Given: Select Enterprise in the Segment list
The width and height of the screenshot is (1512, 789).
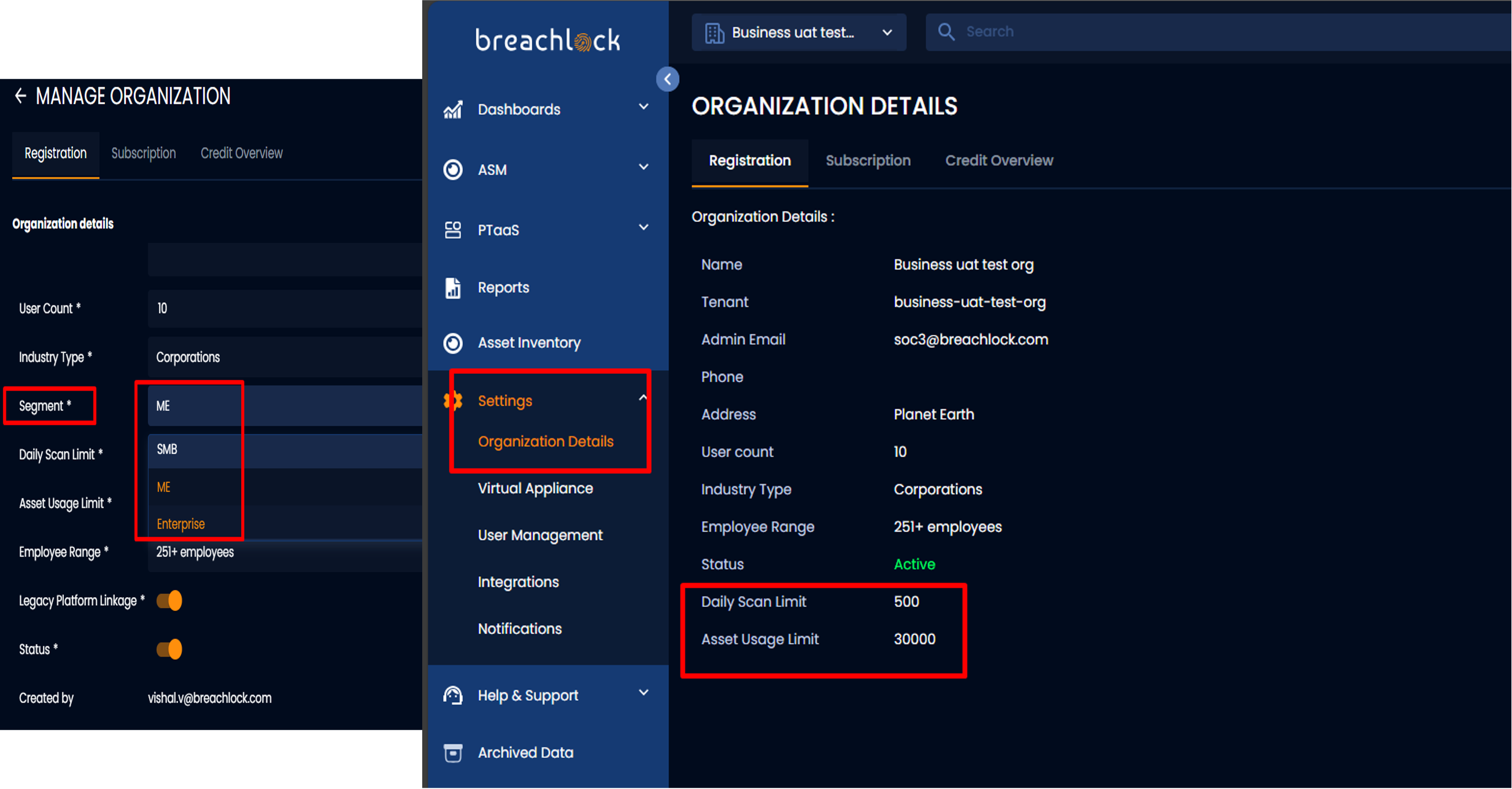Looking at the screenshot, I should [285, 524].
